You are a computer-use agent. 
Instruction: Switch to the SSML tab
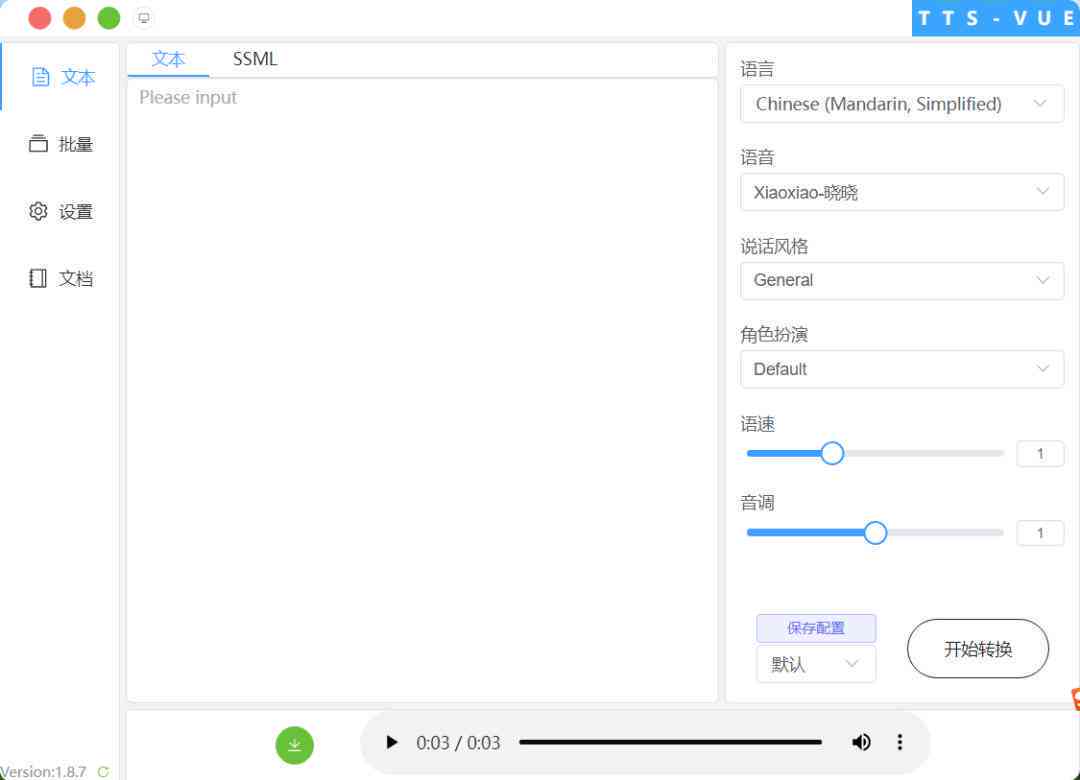pyautogui.click(x=255, y=59)
